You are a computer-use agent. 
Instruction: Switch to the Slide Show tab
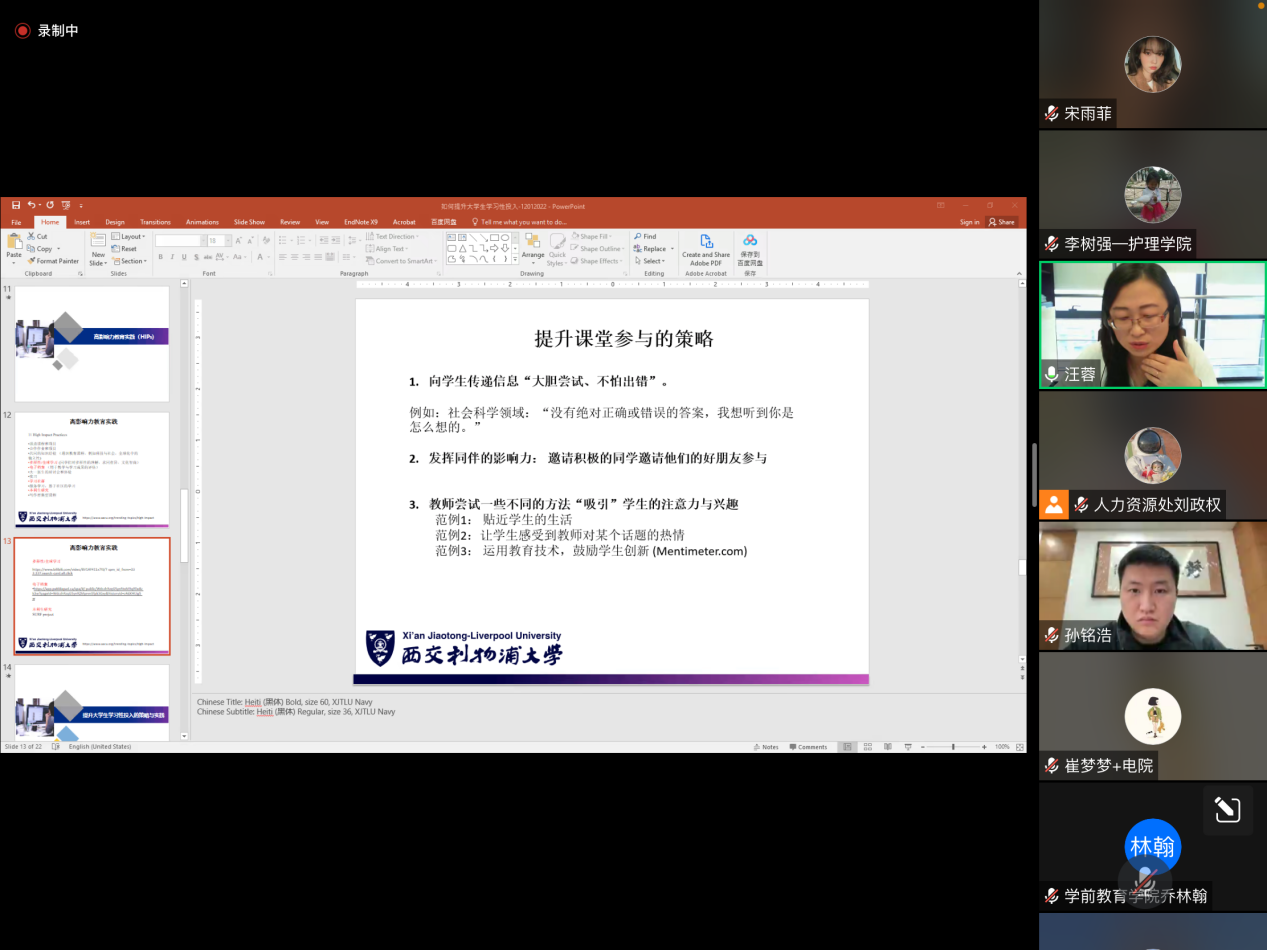249,222
